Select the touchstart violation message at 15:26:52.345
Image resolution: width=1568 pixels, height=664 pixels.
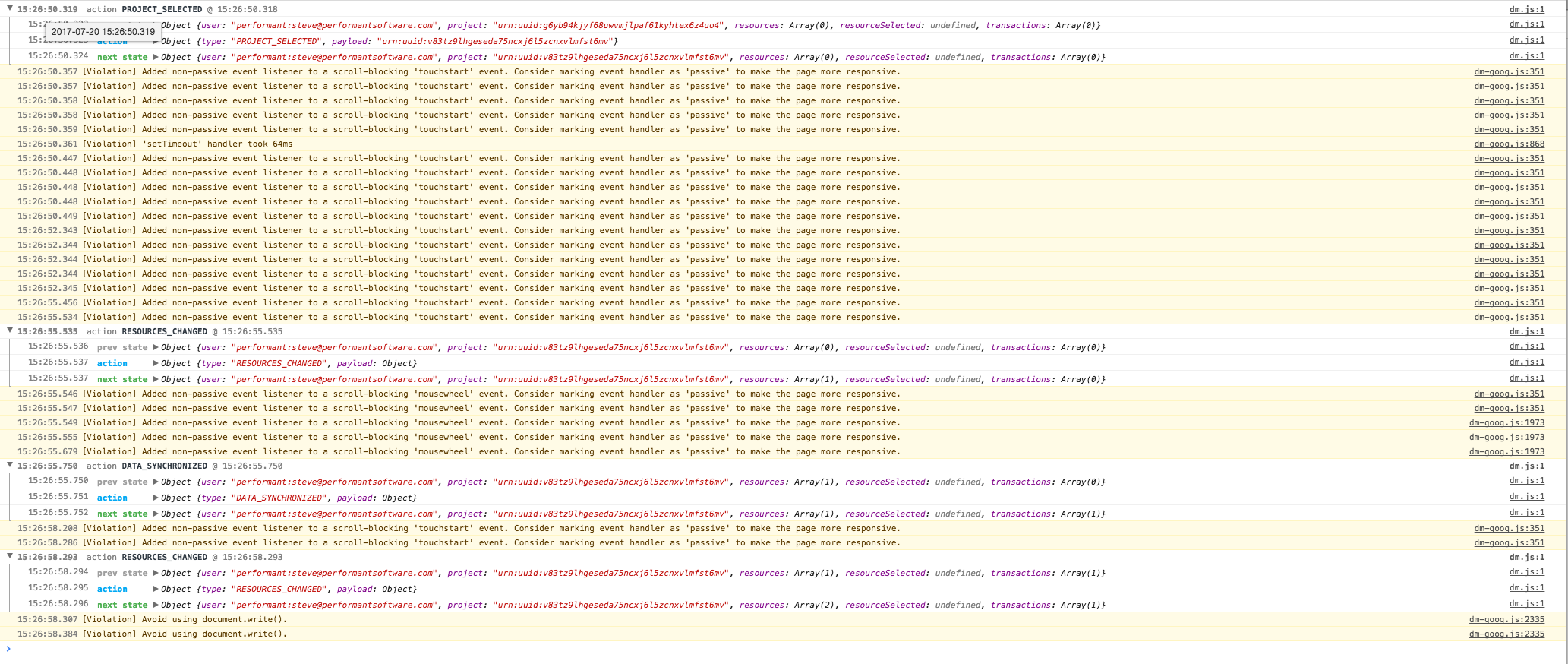491,288
